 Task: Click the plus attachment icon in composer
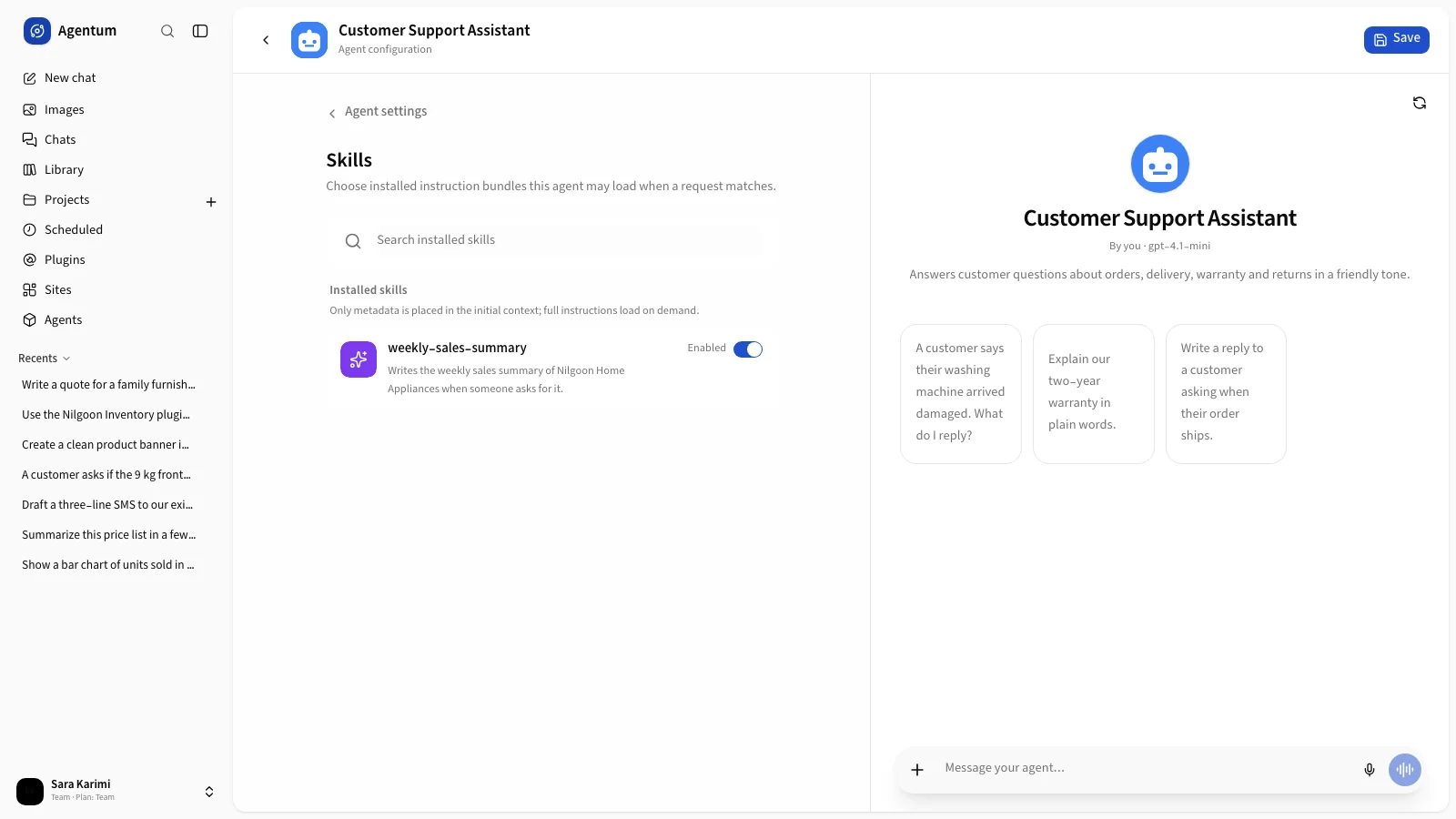[x=917, y=770]
